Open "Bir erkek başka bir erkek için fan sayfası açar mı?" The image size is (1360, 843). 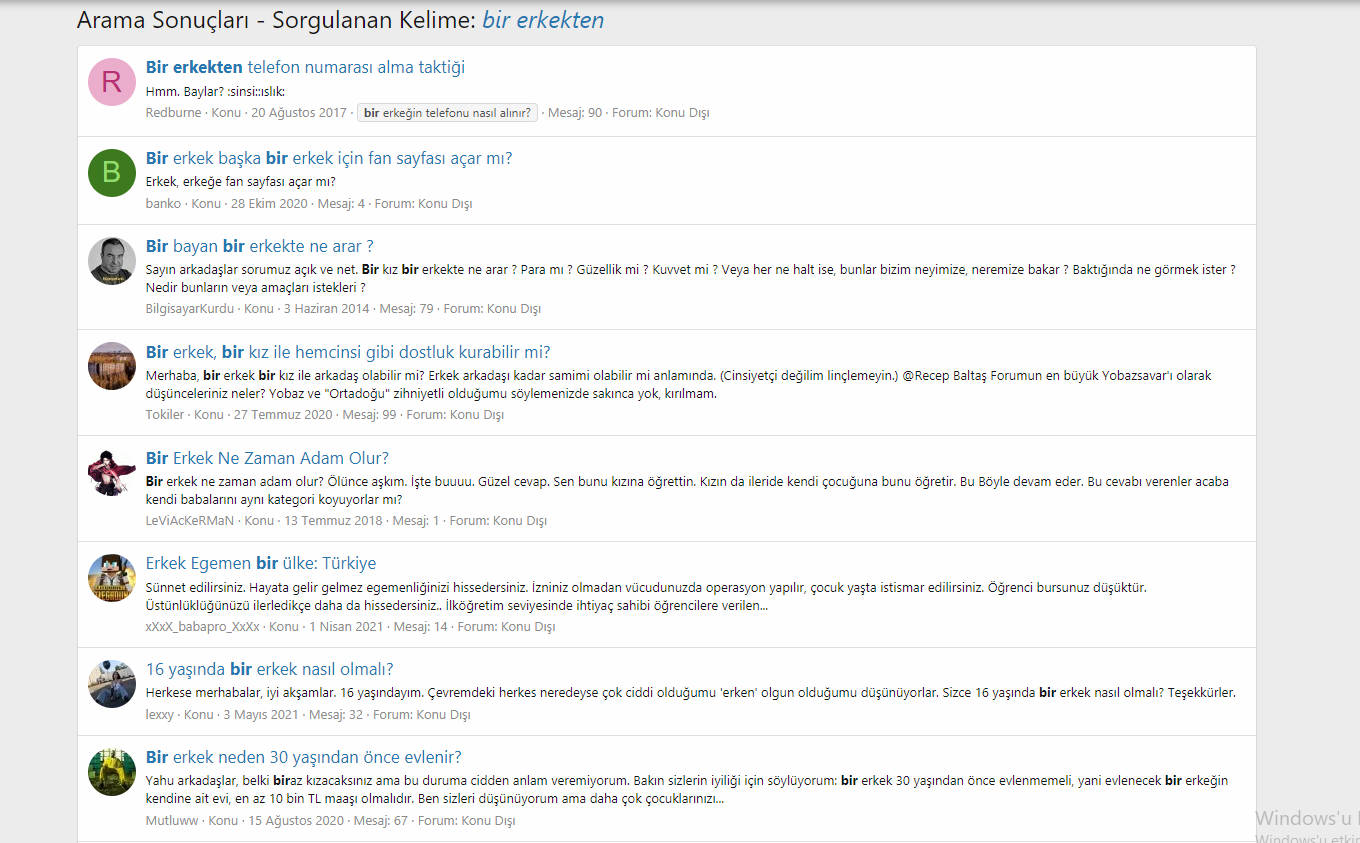[328, 158]
